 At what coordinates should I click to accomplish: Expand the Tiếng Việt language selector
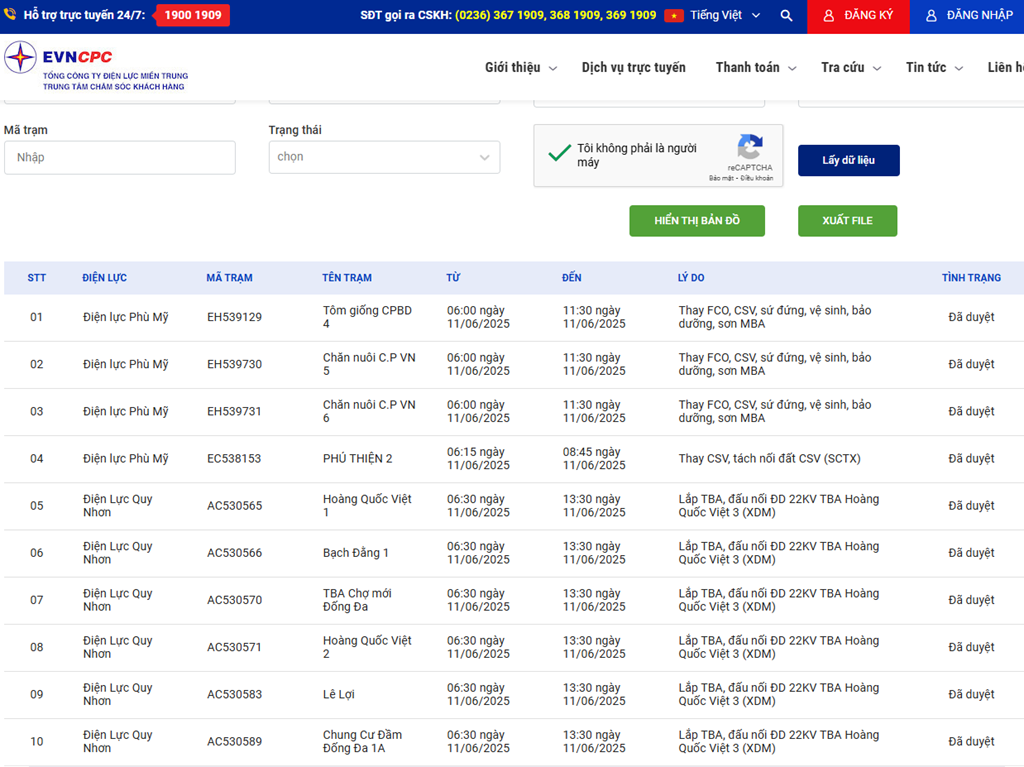(x=725, y=16)
